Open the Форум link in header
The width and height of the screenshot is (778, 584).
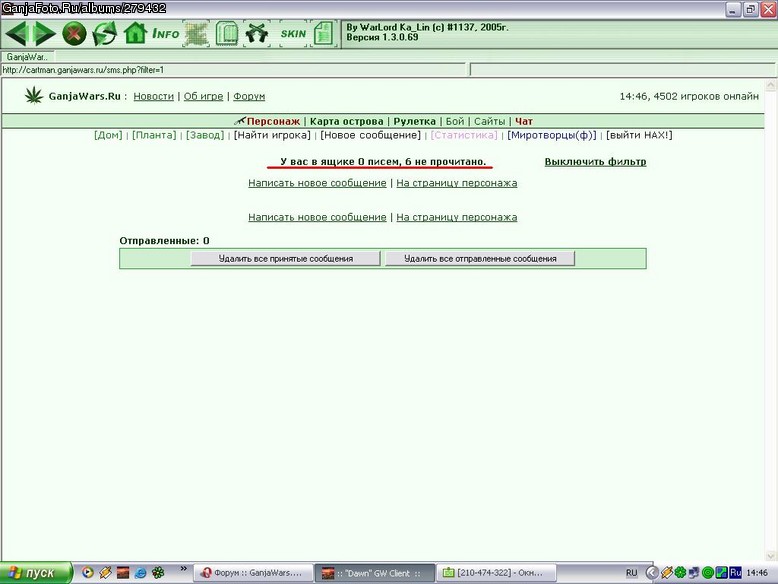(x=249, y=96)
